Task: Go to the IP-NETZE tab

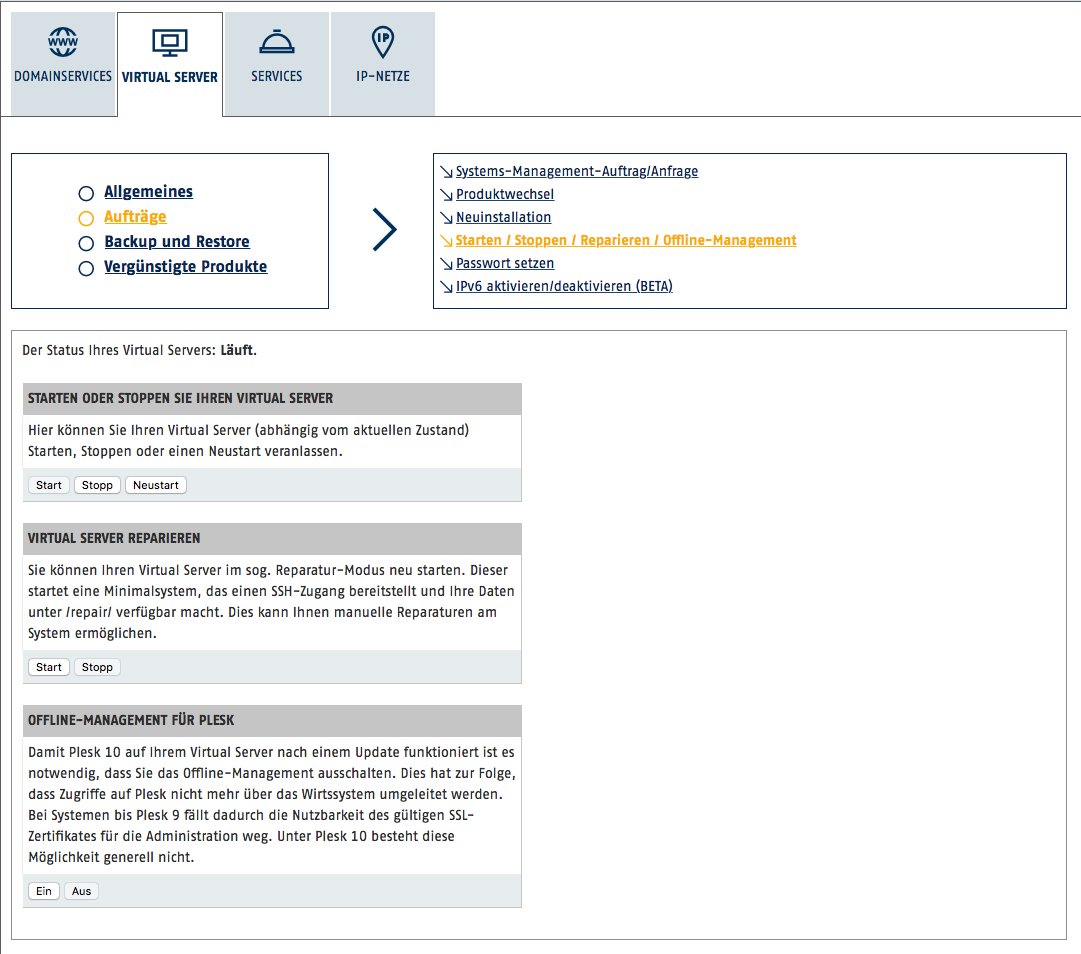Action: tap(383, 63)
